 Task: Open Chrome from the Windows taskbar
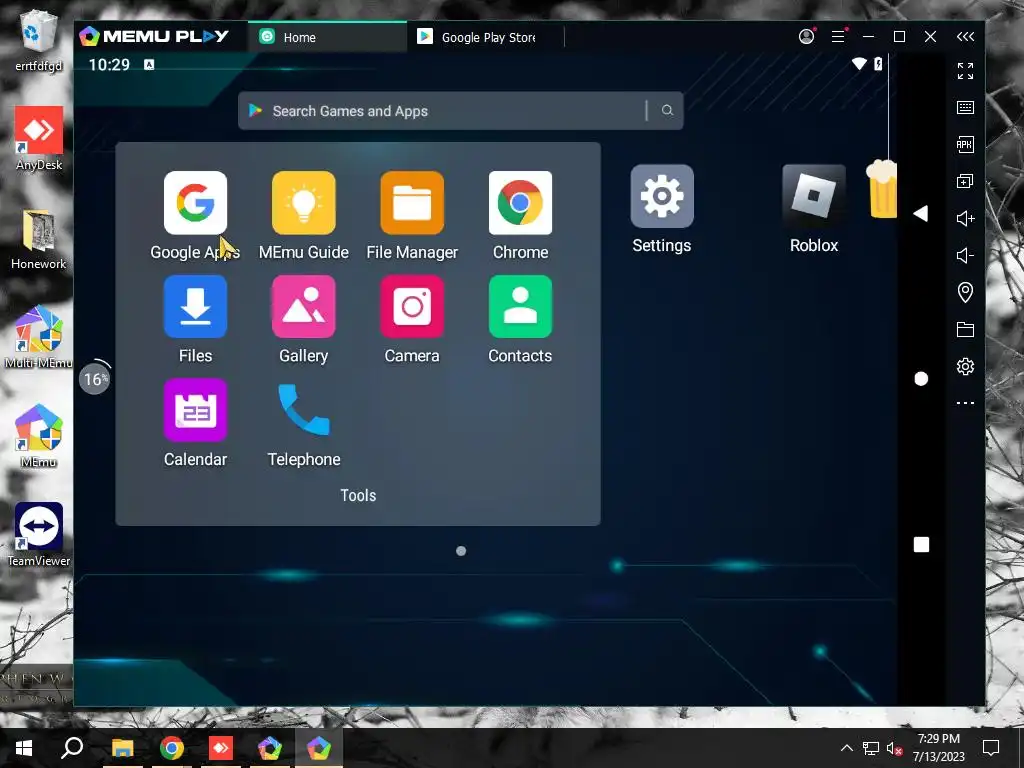coord(172,748)
